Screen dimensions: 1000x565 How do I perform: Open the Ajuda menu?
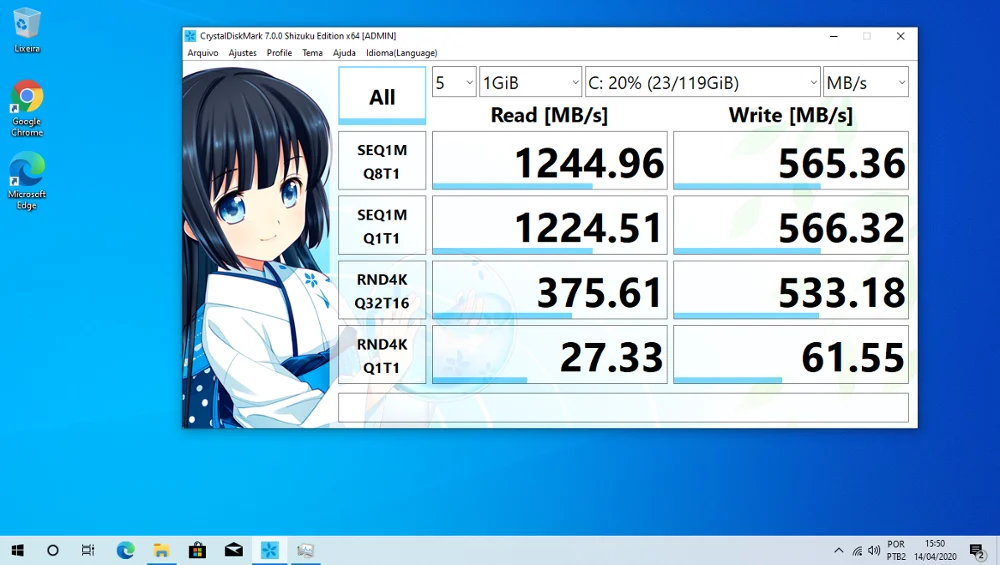(x=344, y=53)
